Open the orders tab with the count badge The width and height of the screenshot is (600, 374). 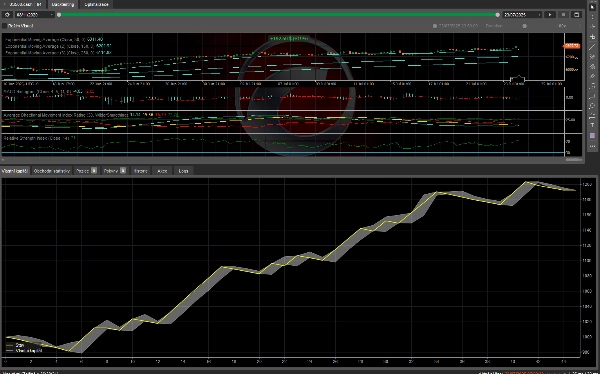(114, 171)
